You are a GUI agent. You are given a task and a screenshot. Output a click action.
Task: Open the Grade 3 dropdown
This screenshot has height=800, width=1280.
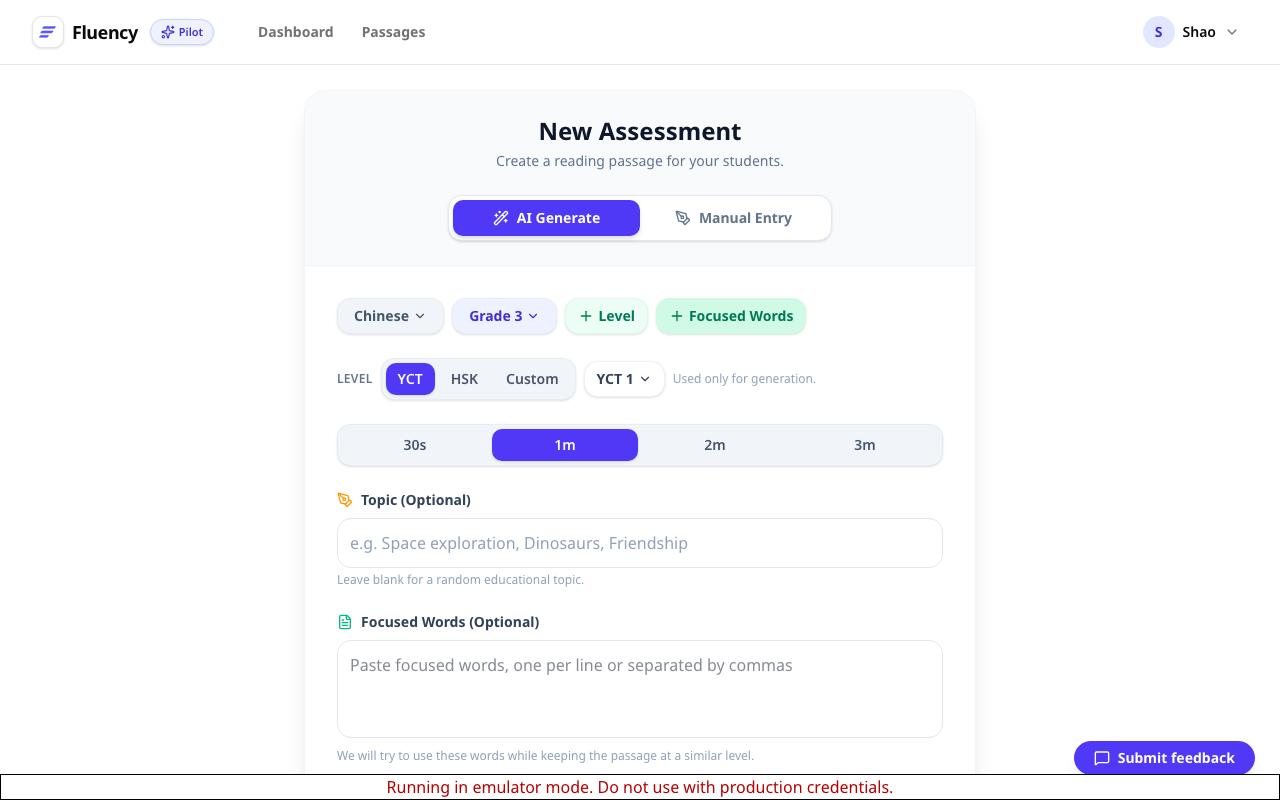(504, 316)
